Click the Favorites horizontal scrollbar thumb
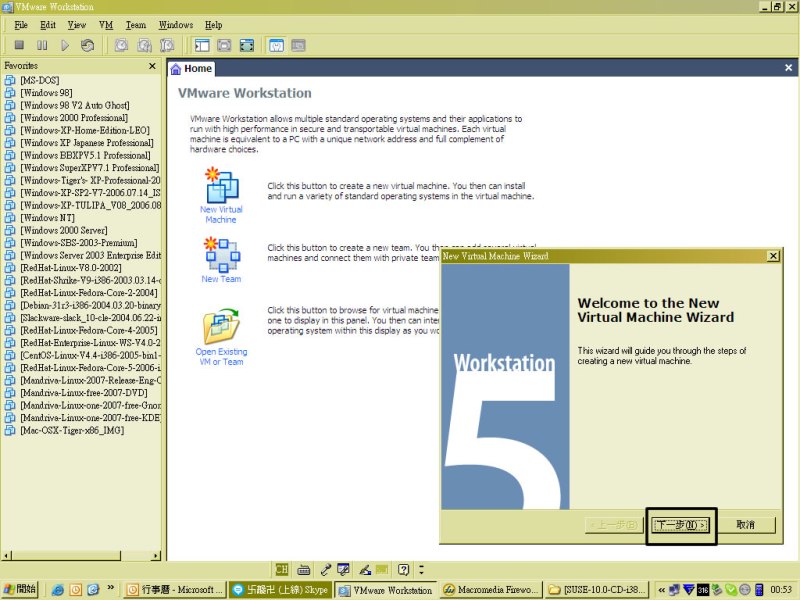The image size is (800, 600). point(66,556)
